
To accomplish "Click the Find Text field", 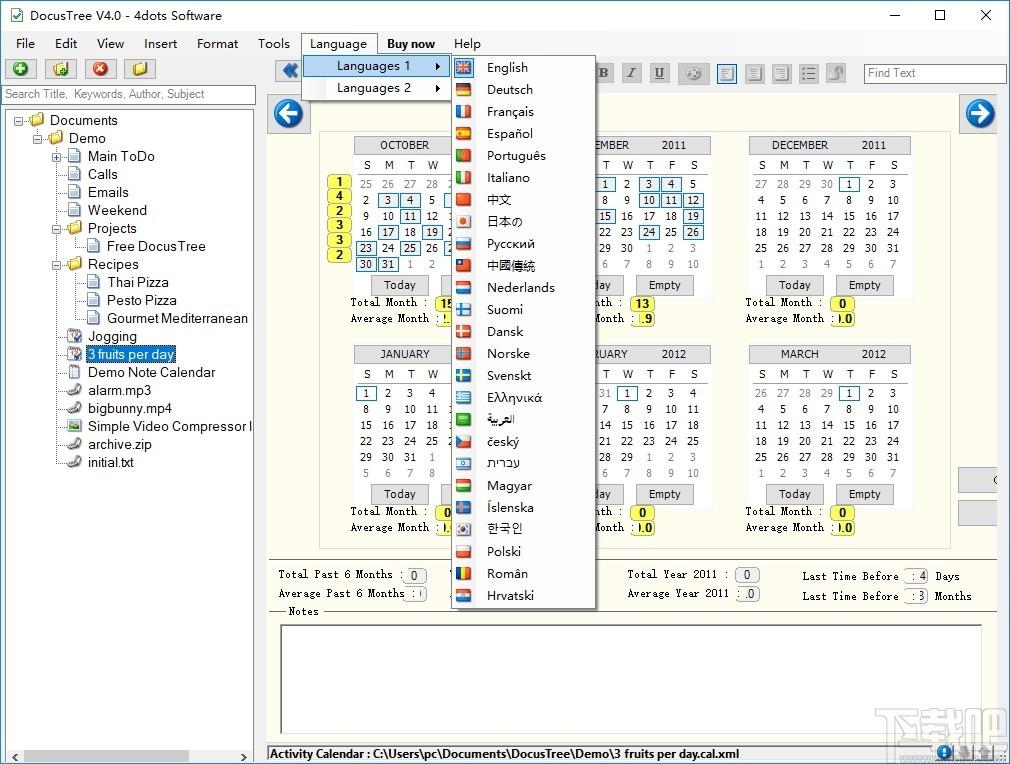I will (x=935, y=73).
